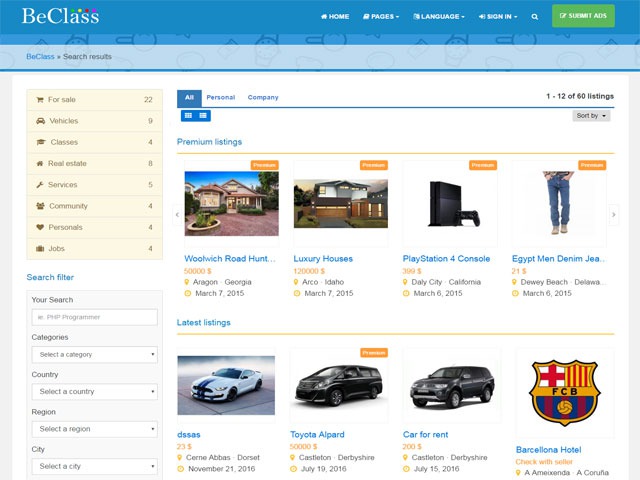Switch to grid view icon

pos(188,116)
